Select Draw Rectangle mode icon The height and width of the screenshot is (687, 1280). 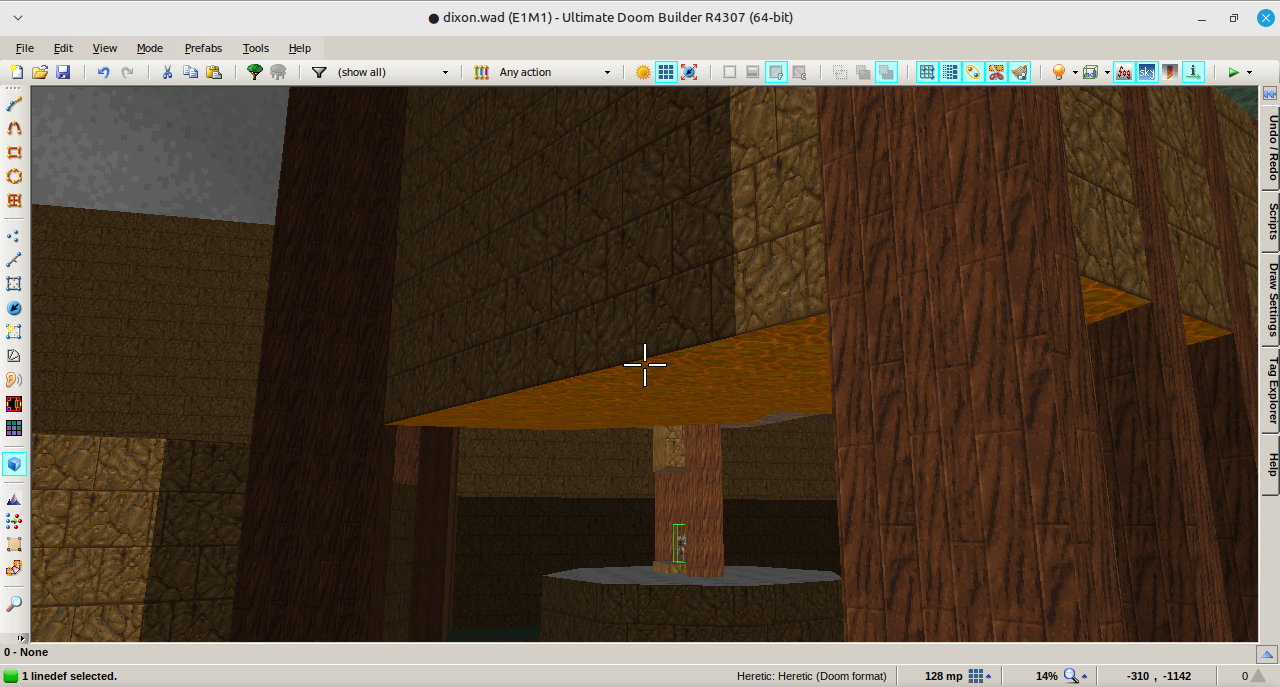(x=14, y=152)
